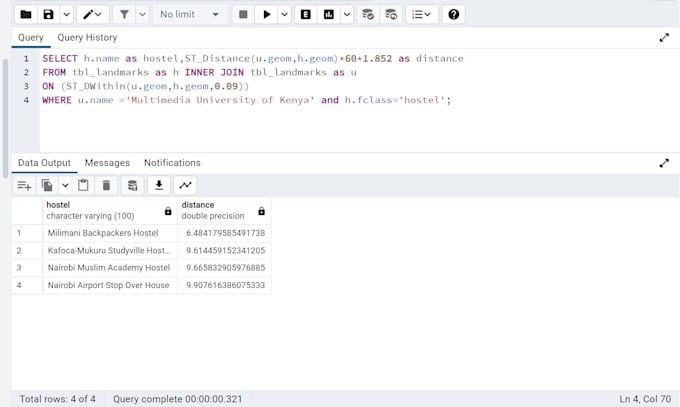680x407 pixels.
Task: Open the No limit rows dropdown
Action: tap(189, 14)
